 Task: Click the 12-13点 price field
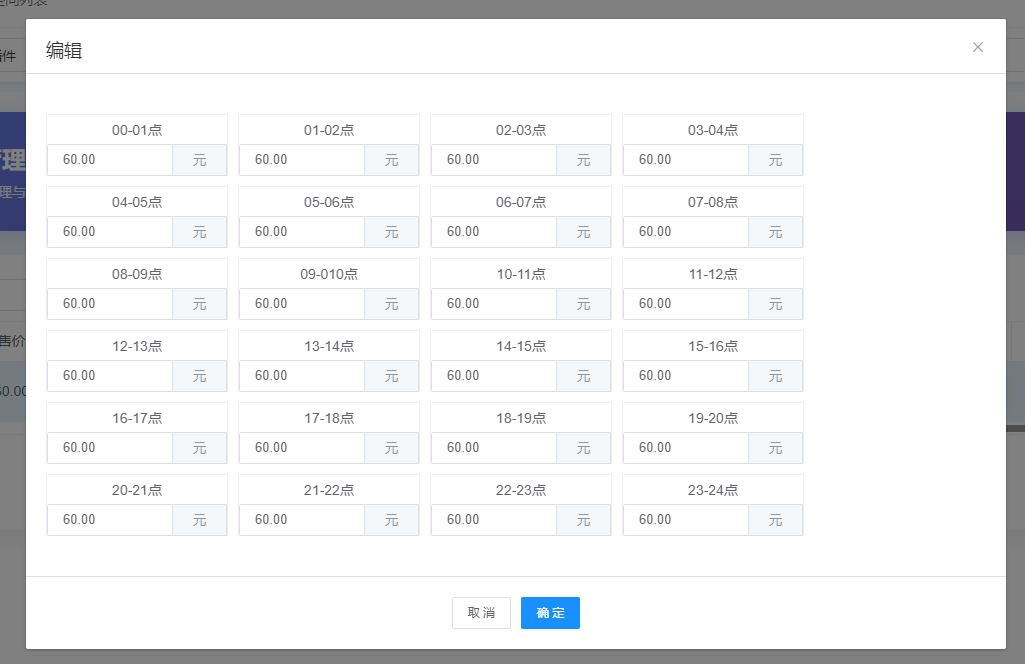(110, 376)
